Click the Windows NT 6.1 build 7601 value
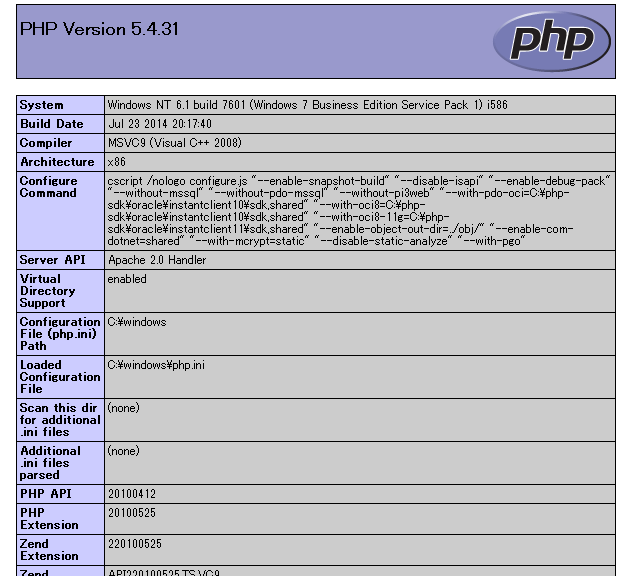The width and height of the screenshot is (633, 576). [x=307, y=105]
